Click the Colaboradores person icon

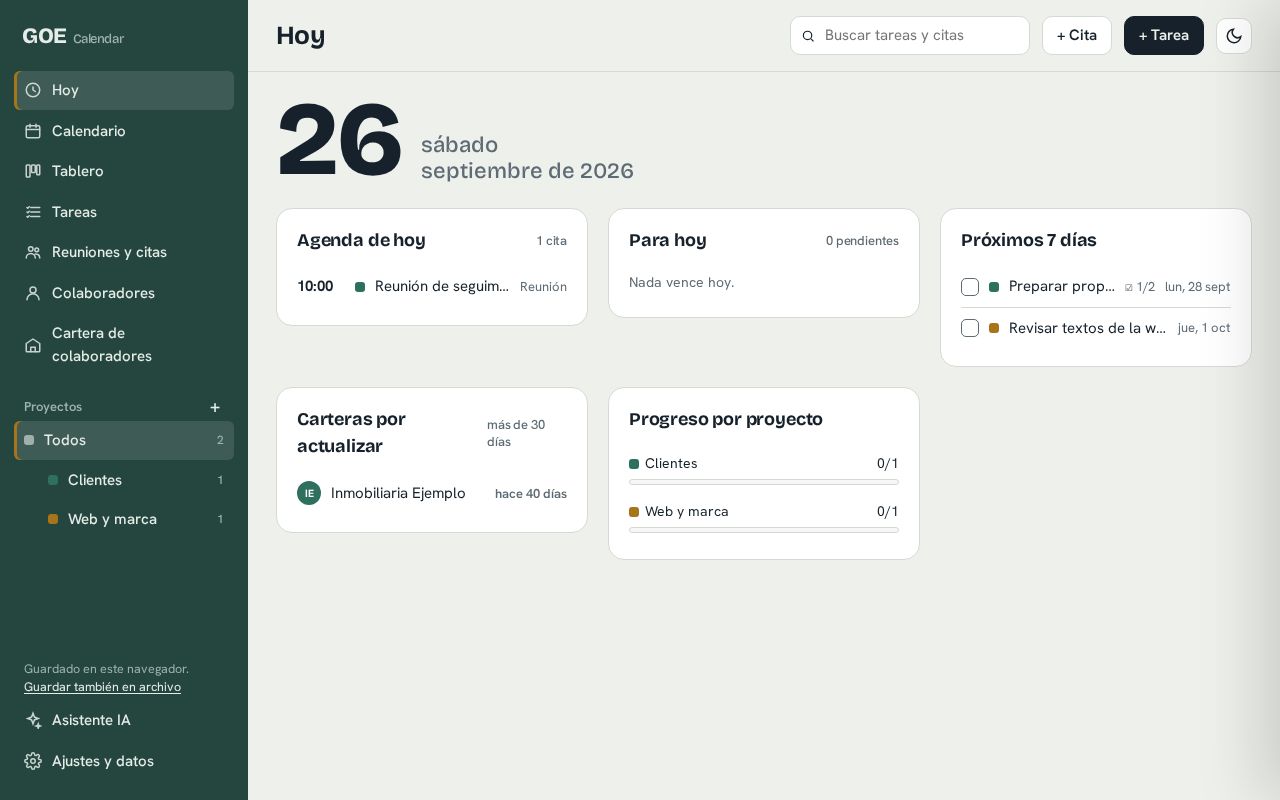tap(33, 293)
